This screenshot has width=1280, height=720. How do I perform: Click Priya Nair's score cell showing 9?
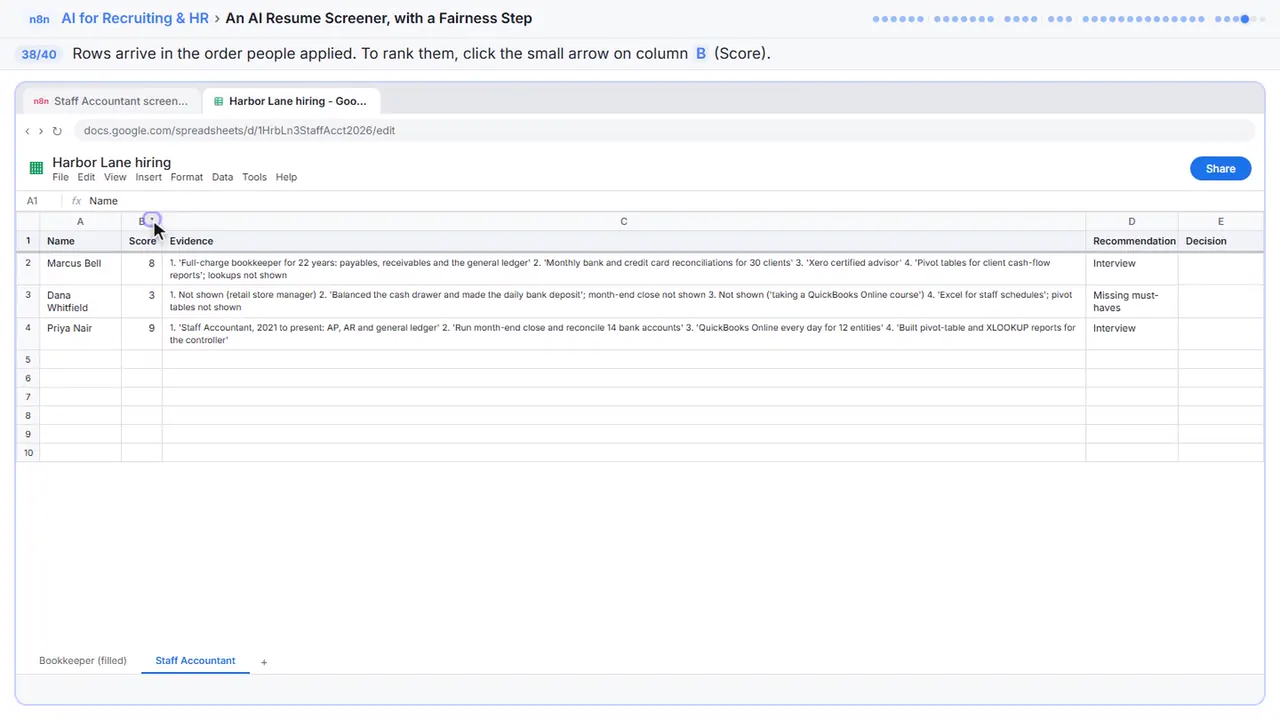click(142, 334)
